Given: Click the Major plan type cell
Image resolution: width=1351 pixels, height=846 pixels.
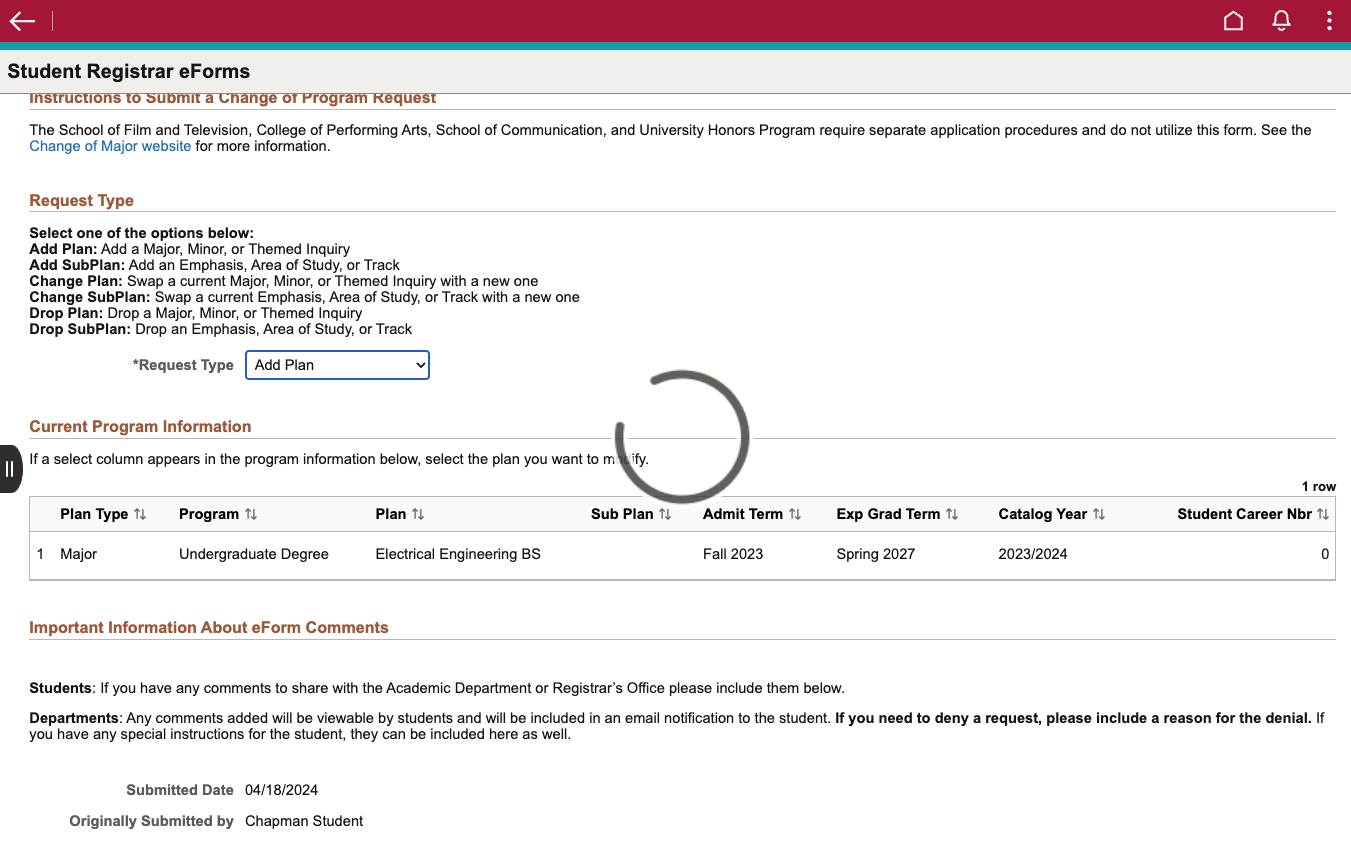Looking at the screenshot, I should point(79,554).
